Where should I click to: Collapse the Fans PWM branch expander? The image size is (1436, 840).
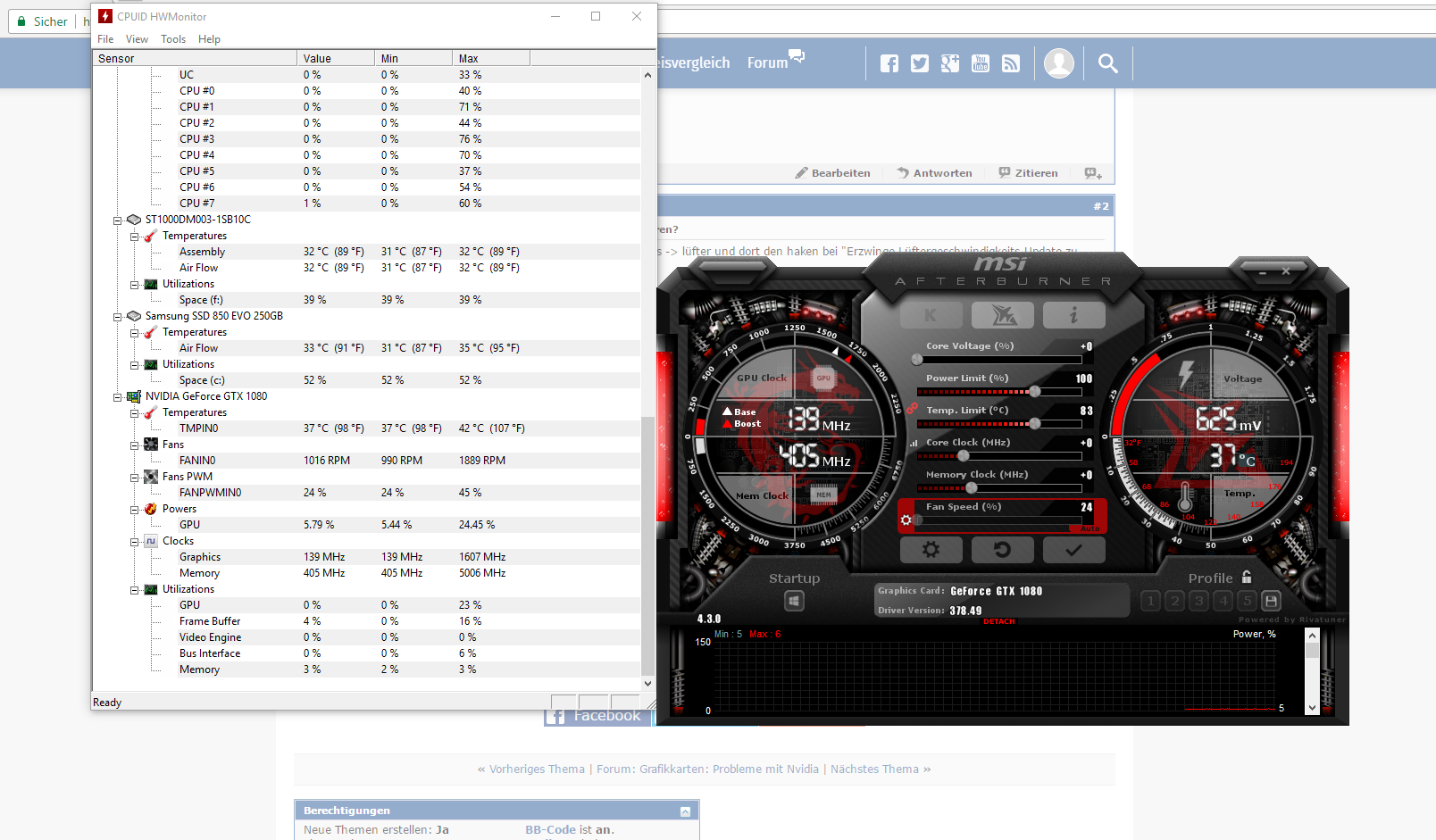pyautogui.click(x=134, y=477)
